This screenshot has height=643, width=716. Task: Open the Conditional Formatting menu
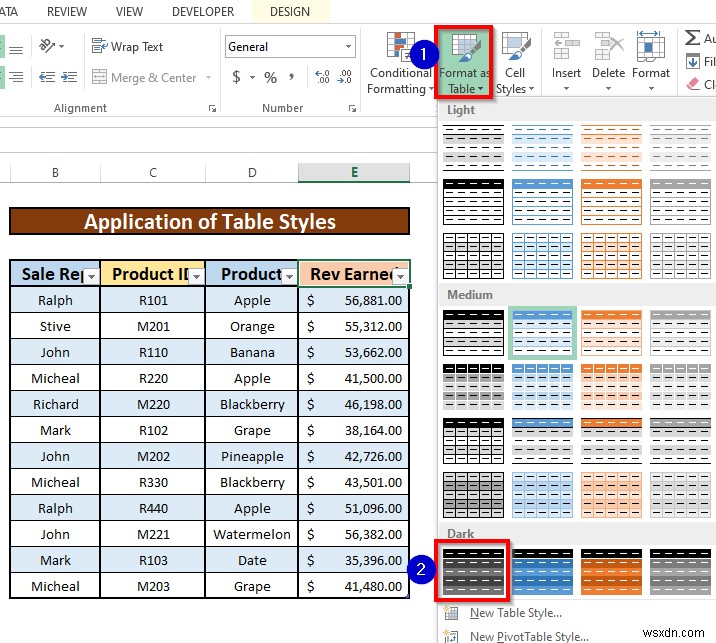(400, 63)
